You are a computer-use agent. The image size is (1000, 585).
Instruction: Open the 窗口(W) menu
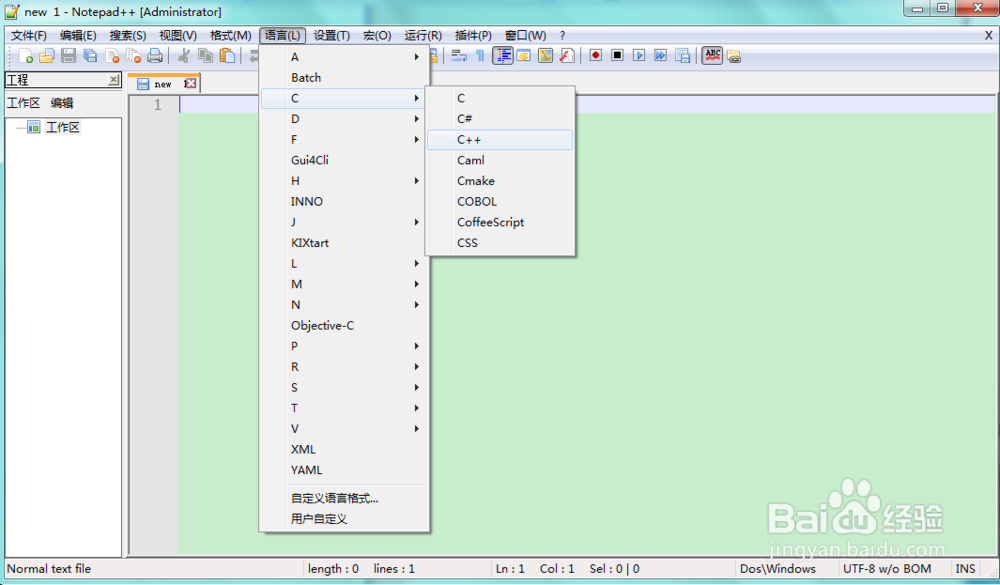pos(526,35)
